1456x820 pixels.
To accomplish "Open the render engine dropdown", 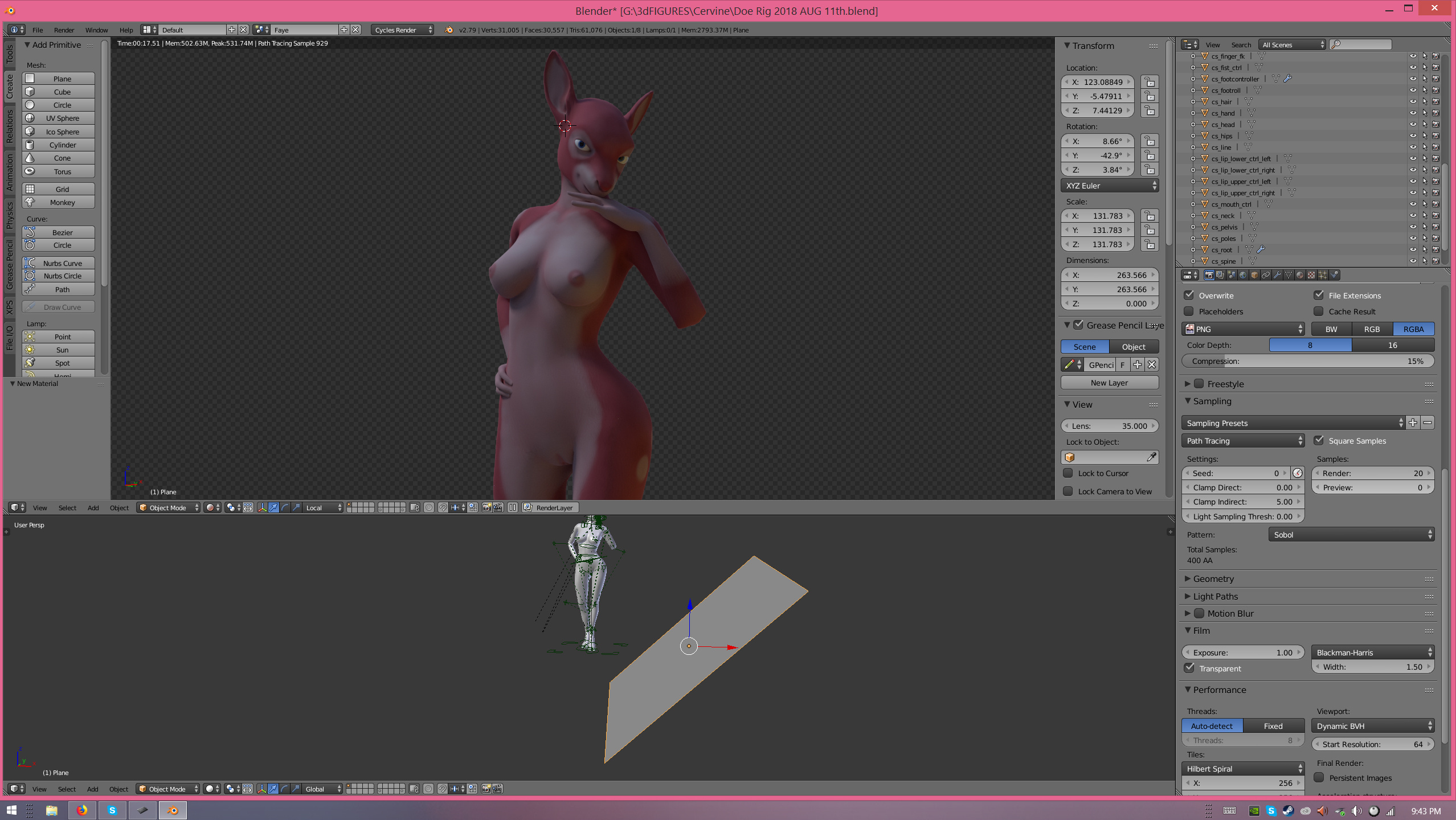I will [x=403, y=30].
